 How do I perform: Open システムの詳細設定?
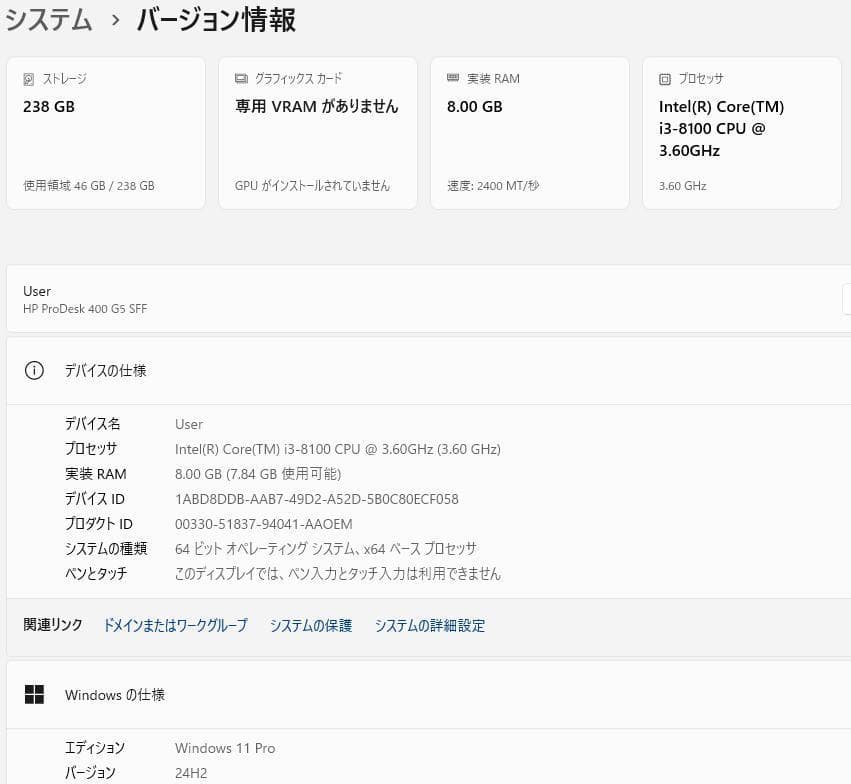pyautogui.click(x=429, y=625)
